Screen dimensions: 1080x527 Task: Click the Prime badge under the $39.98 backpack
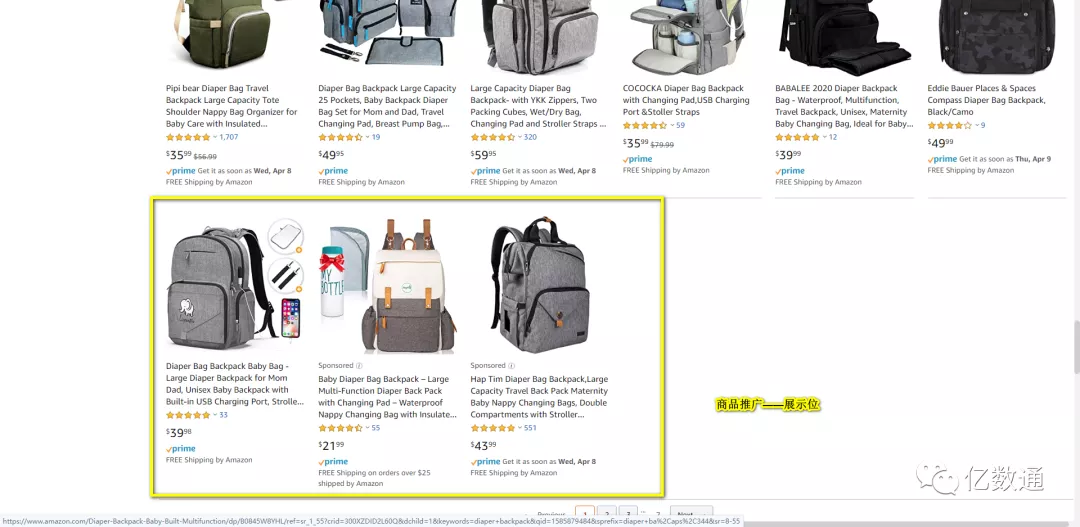click(x=180, y=448)
